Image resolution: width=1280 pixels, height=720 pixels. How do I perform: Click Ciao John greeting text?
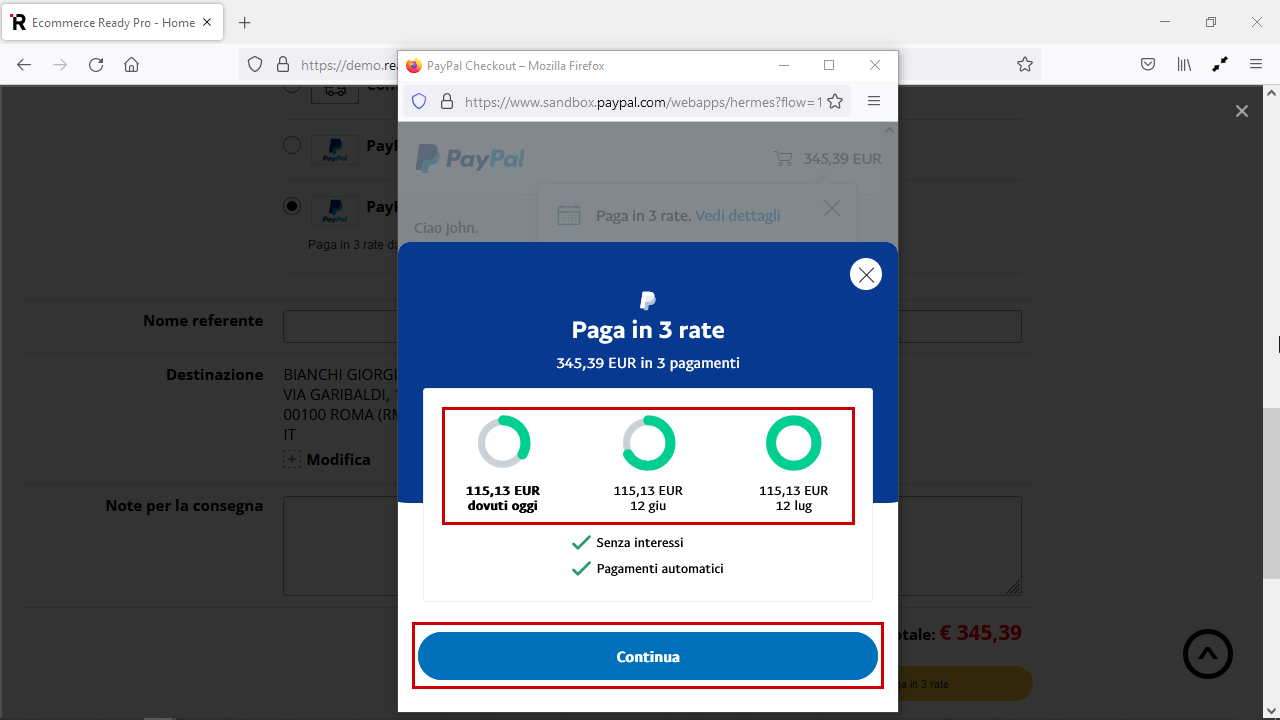pos(446,228)
